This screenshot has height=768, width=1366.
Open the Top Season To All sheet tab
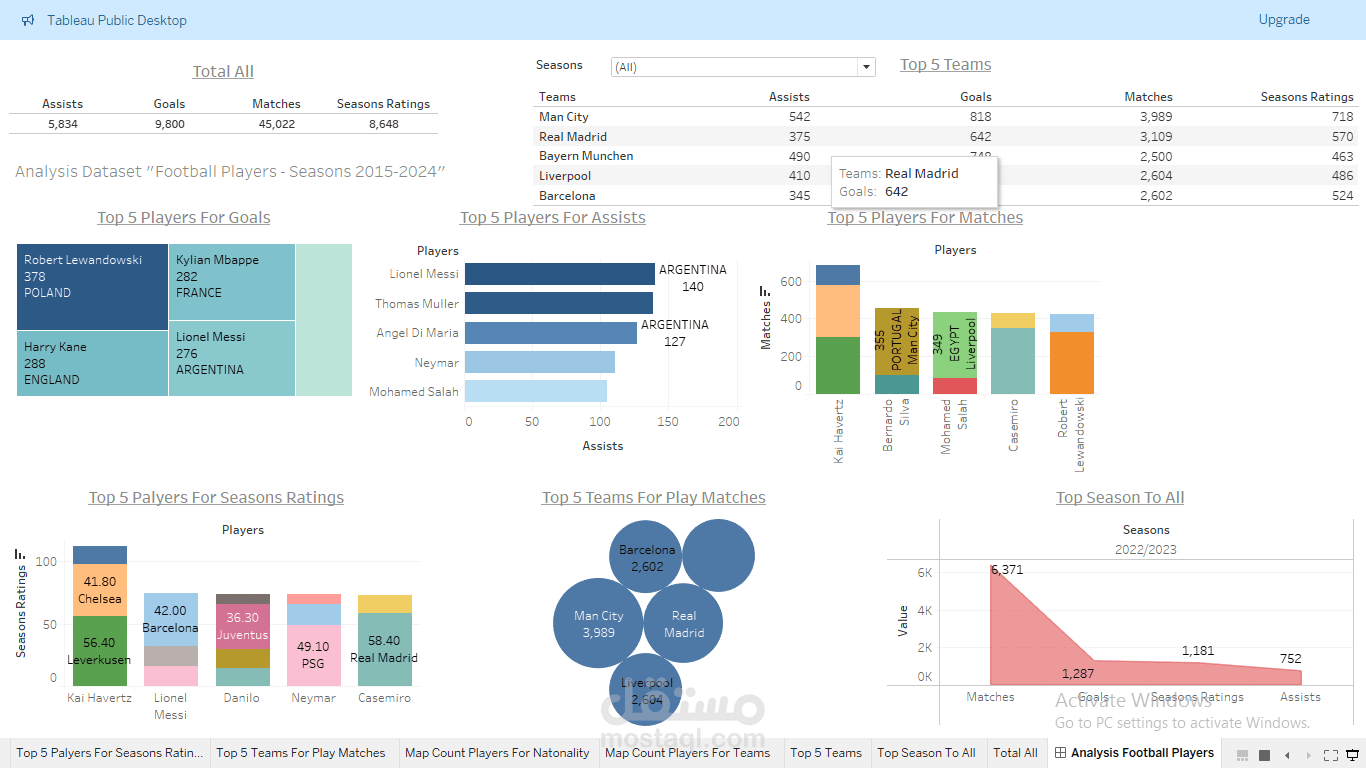click(926, 753)
